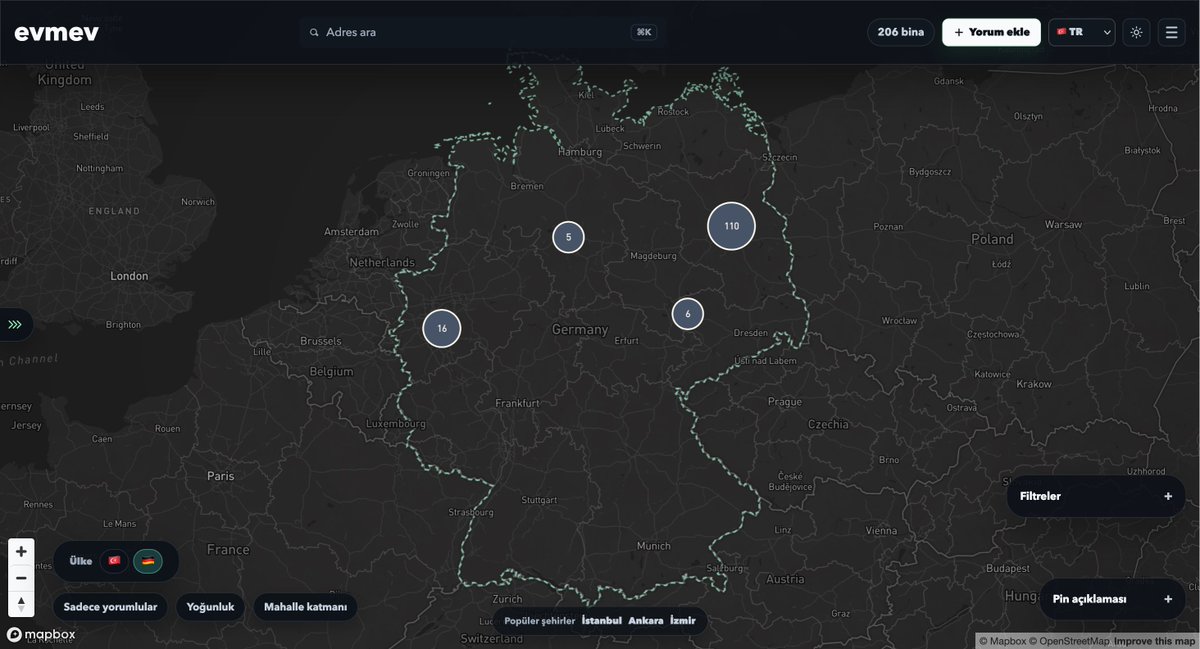This screenshot has height=649, width=1200.
Task: Open the 6 cluster marker
Action: (x=687, y=314)
